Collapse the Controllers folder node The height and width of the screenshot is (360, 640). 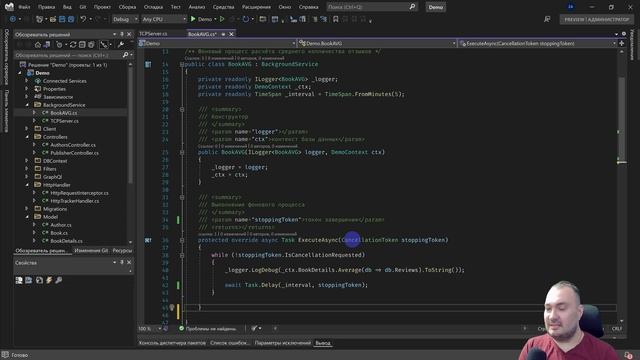[x=27, y=137]
